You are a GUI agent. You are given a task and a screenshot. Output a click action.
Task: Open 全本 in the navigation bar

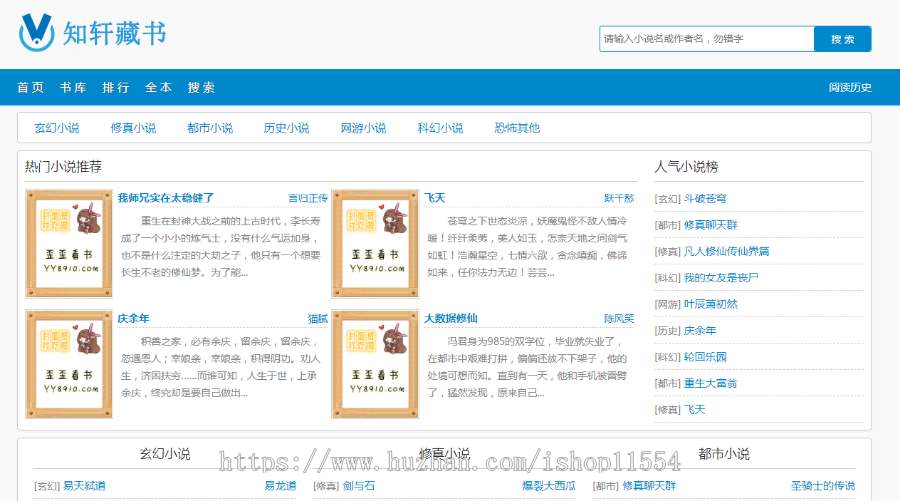159,88
